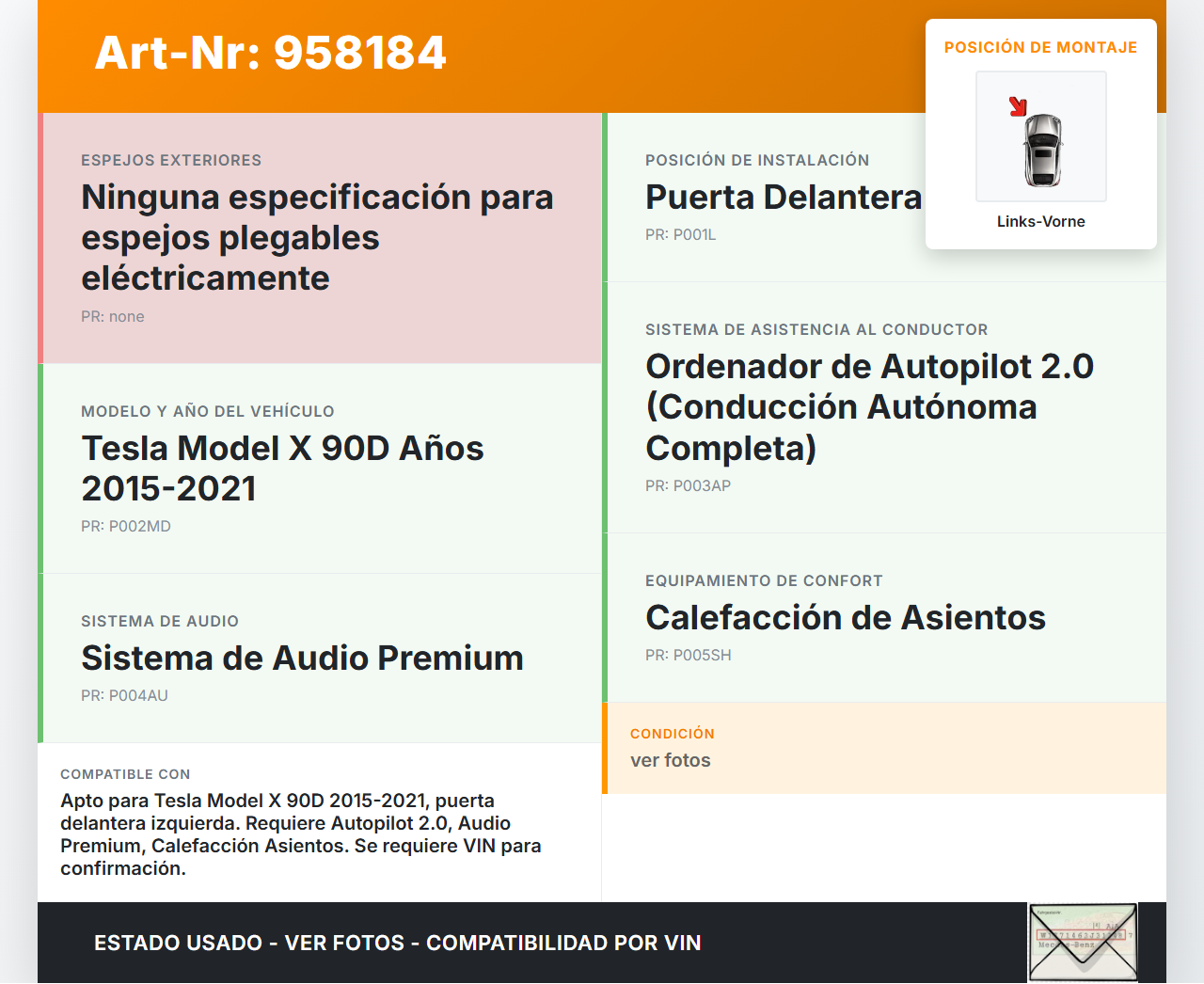Click the Art-Nr: 958184 heading

click(271, 53)
